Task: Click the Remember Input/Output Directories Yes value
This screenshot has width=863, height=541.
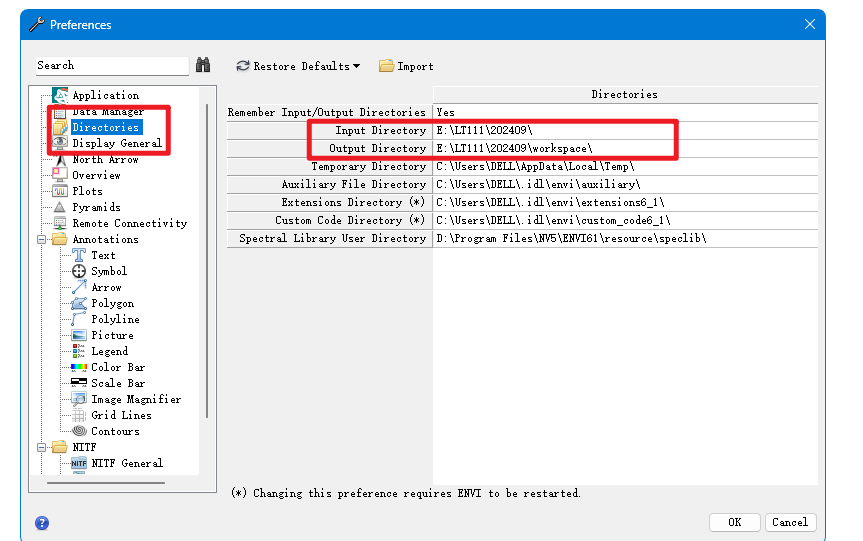Action: click(625, 112)
